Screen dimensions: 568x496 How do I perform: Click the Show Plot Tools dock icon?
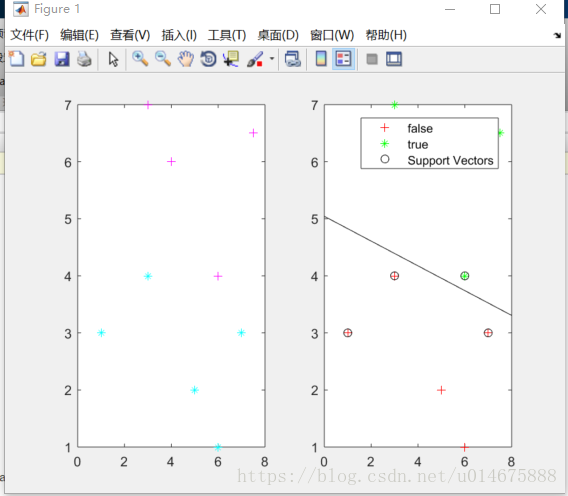[394, 59]
